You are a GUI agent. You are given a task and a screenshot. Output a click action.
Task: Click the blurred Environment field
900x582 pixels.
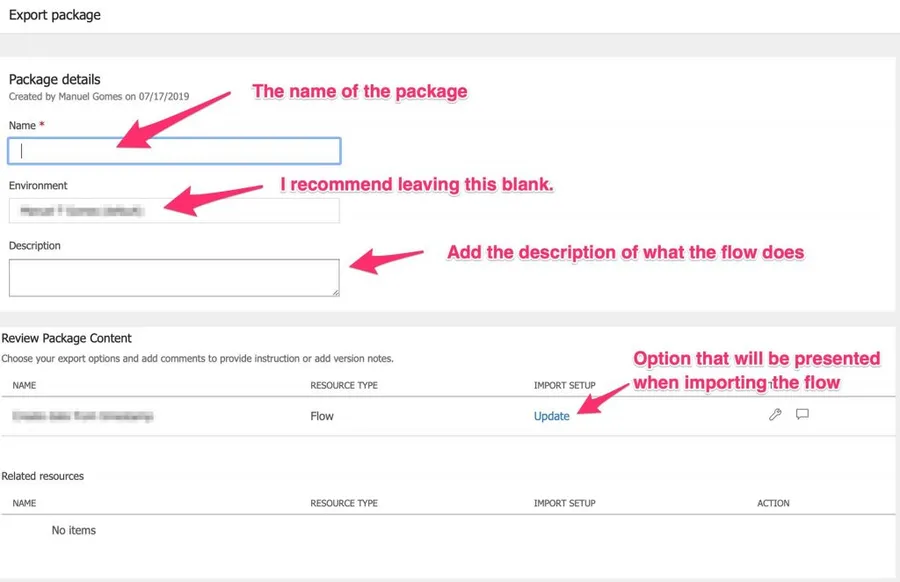click(175, 210)
